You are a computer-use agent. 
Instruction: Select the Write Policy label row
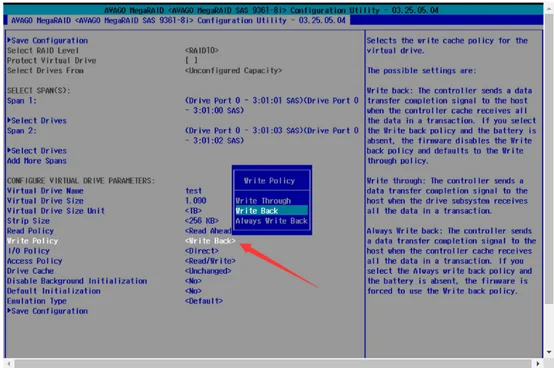click(x=33, y=241)
